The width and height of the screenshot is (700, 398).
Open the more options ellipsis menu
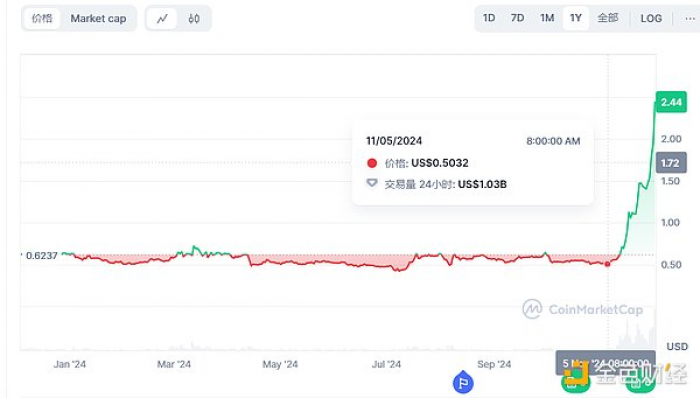[690, 18]
